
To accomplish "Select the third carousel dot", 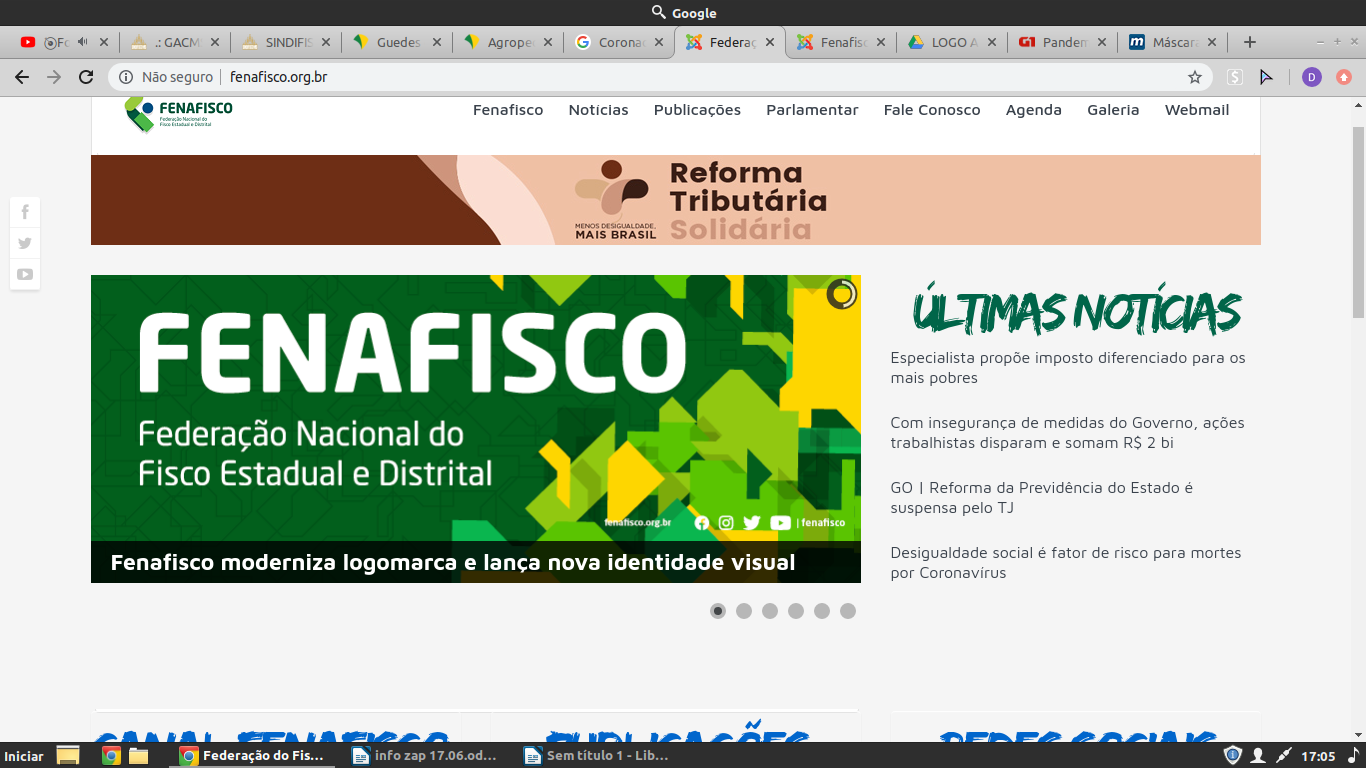I will [x=770, y=611].
